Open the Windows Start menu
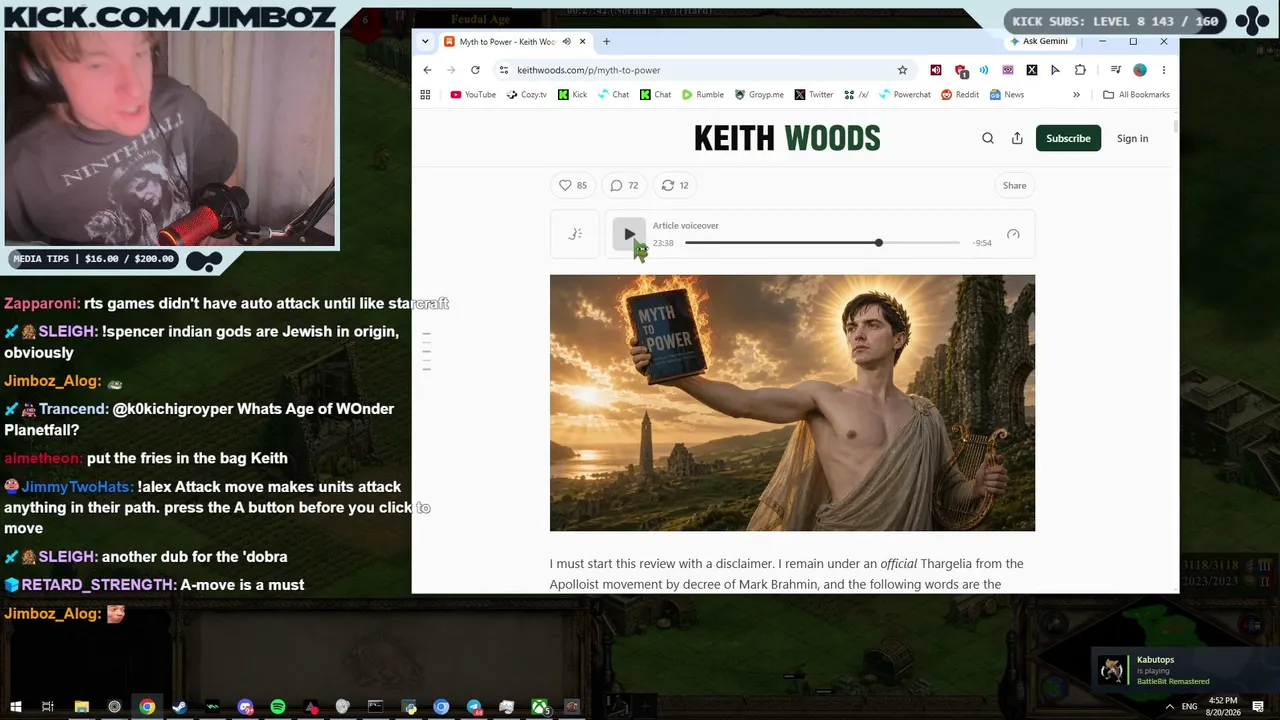Image resolution: width=1280 pixels, height=720 pixels. 16,707
